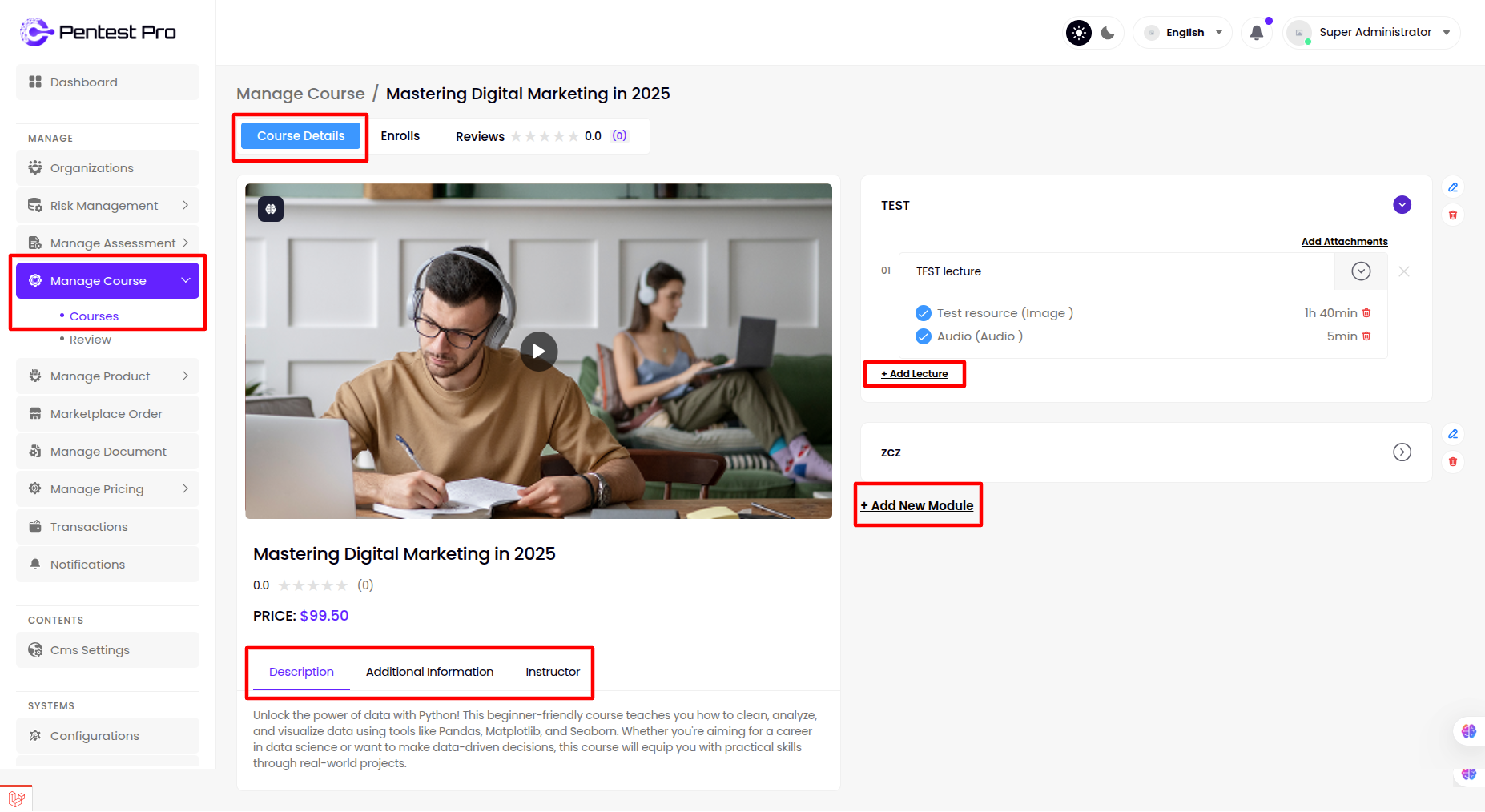
Task: Toggle the Test resource blue checkmark
Action: [x=924, y=313]
